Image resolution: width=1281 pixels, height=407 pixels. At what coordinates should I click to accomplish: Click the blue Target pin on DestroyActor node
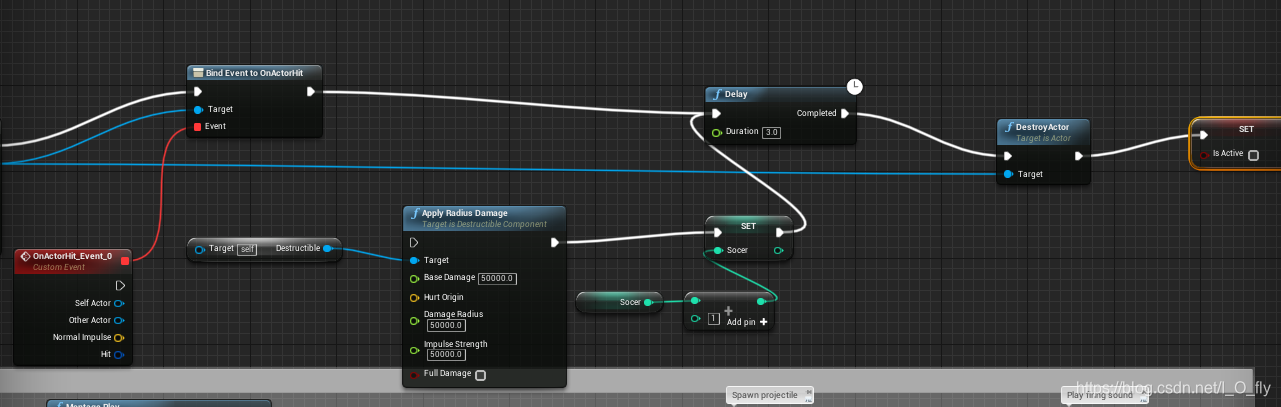[x=1008, y=174]
